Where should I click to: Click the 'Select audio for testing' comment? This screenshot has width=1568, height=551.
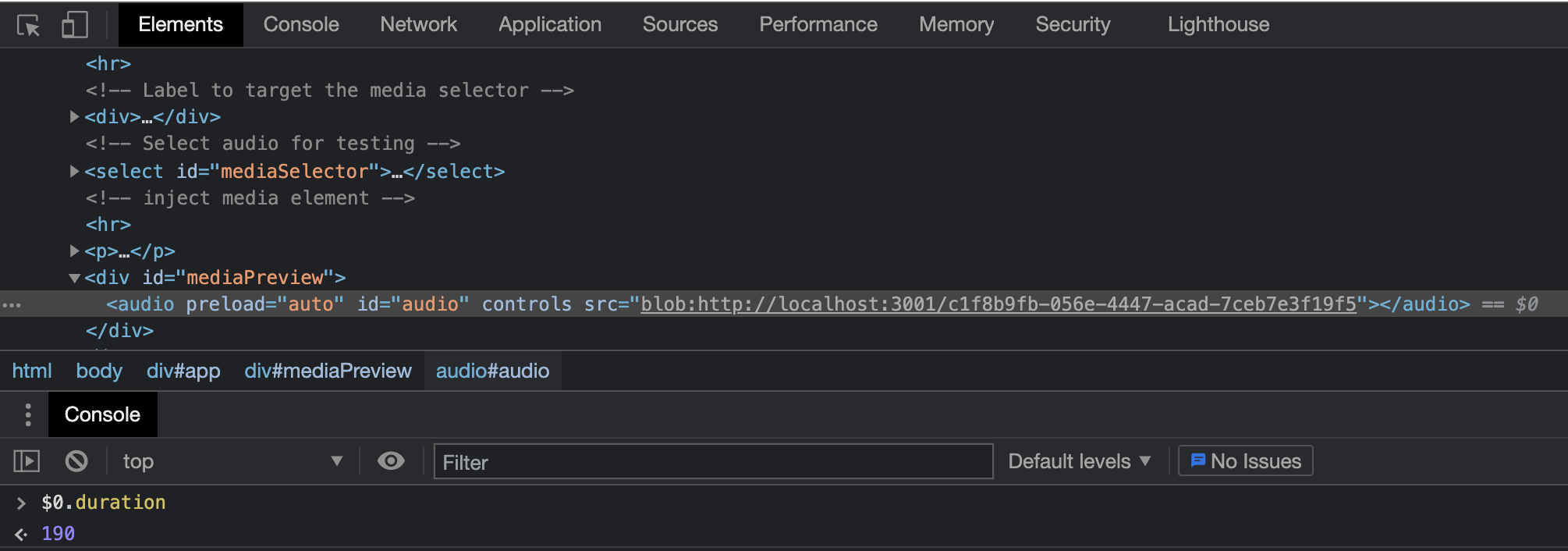click(x=273, y=144)
